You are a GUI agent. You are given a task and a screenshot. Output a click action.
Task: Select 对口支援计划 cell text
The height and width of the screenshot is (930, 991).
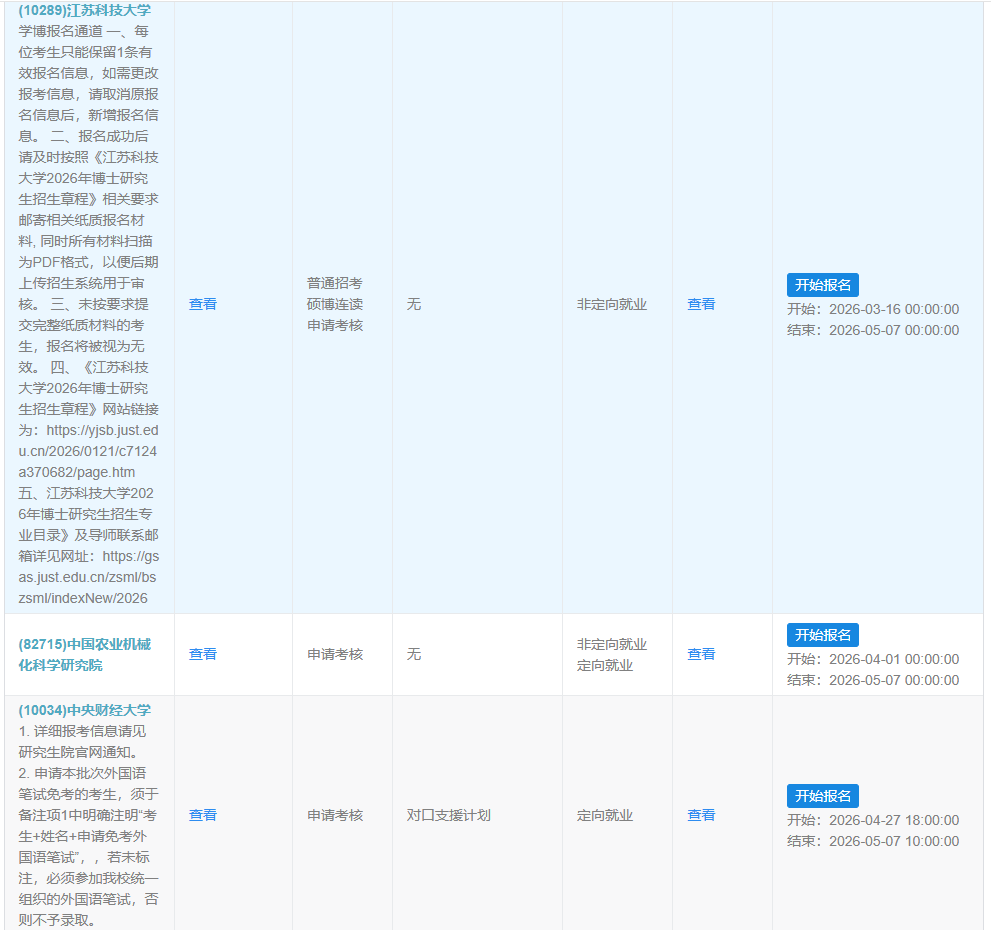tap(449, 815)
